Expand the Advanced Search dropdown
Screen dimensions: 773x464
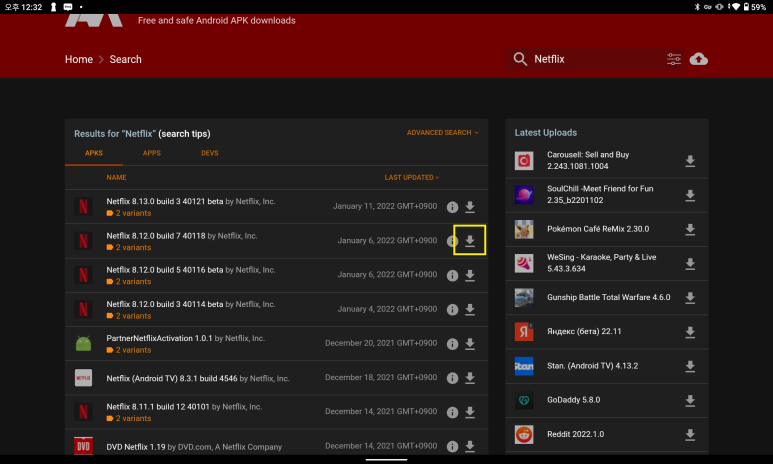click(x=442, y=133)
